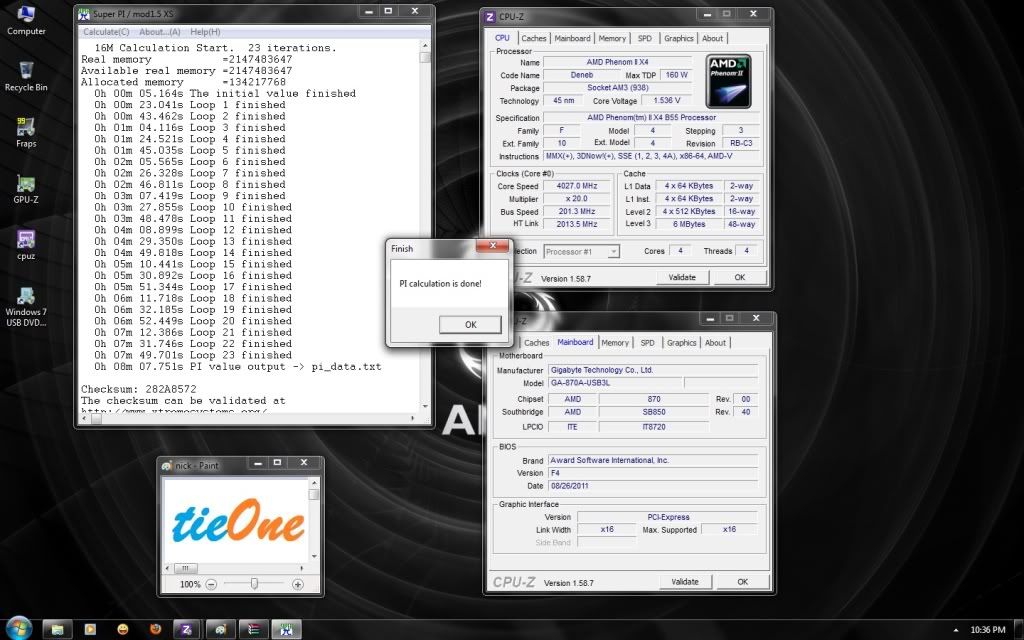Viewport: 1024px width, 640px height.
Task: Click OK in the Finish dialog
Action: tap(470, 325)
